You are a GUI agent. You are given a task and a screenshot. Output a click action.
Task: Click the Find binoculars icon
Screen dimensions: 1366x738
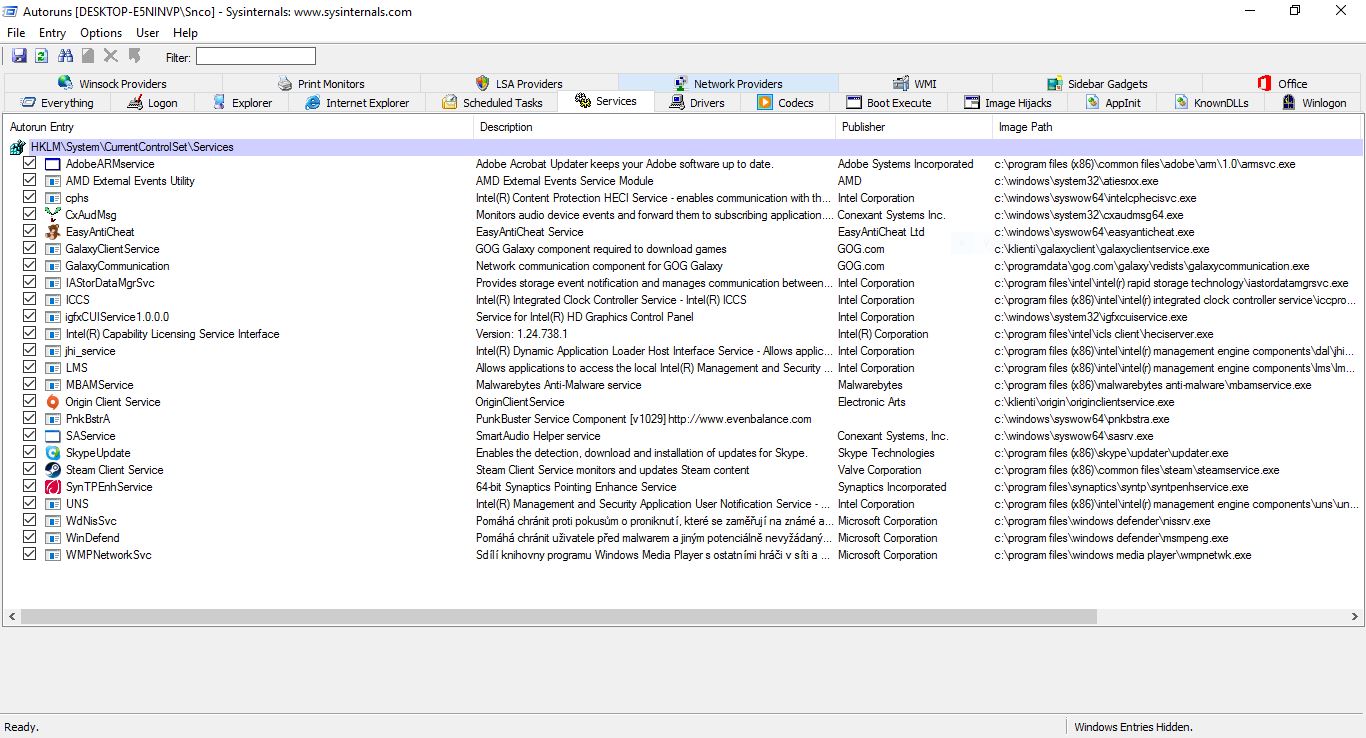[66, 56]
